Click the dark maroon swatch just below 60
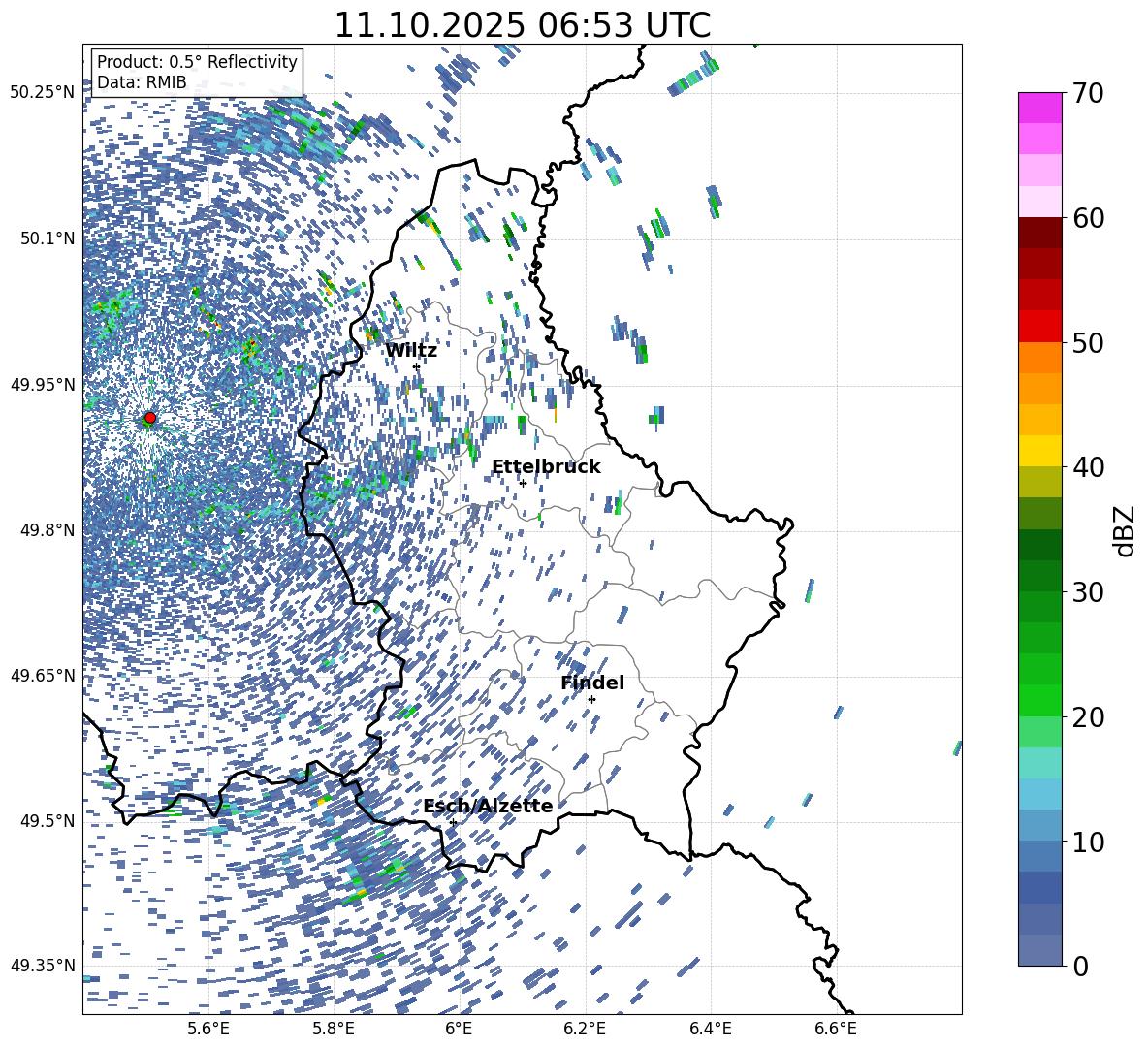This screenshot has height=1048, width=1148. click(1039, 232)
